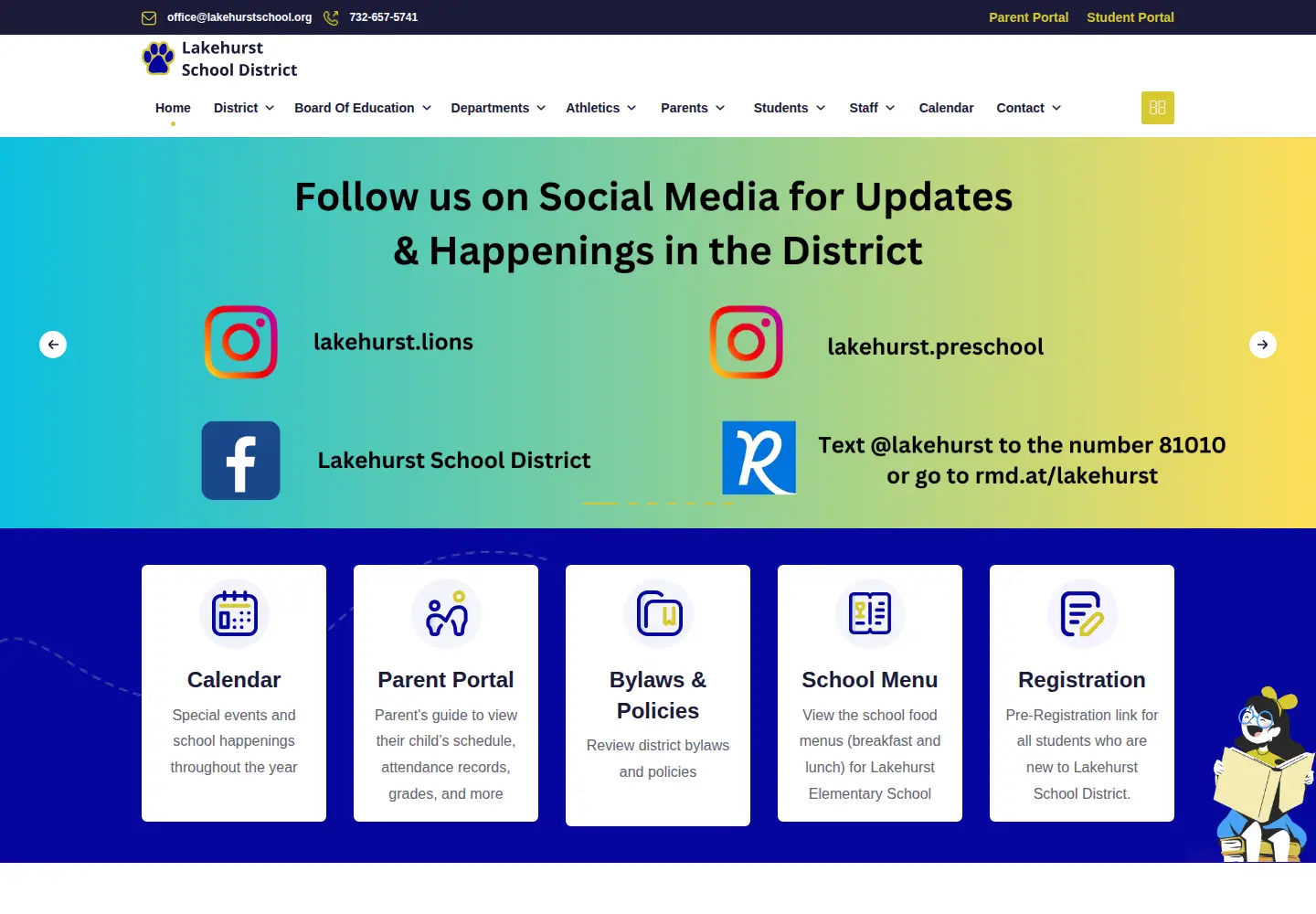Go to the previous slide with left arrow
The image size is (1316, 914).
[53, 345]
